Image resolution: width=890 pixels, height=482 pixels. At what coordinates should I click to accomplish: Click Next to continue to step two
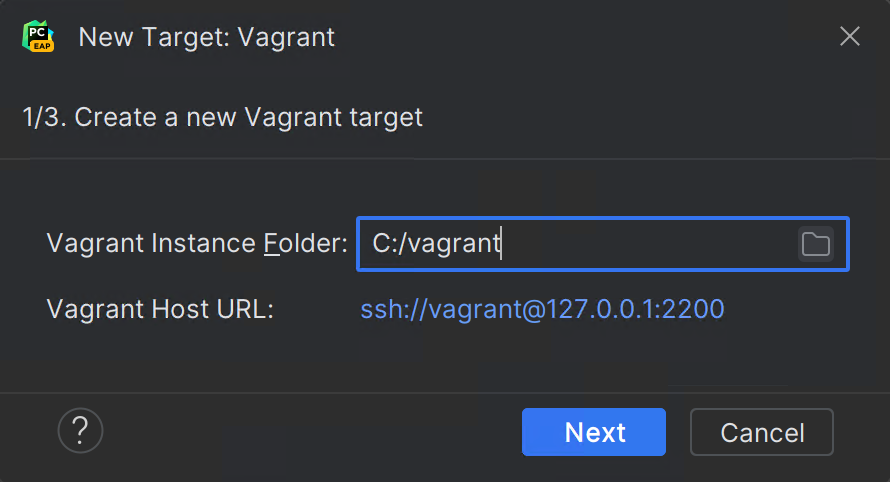point(594,432)
